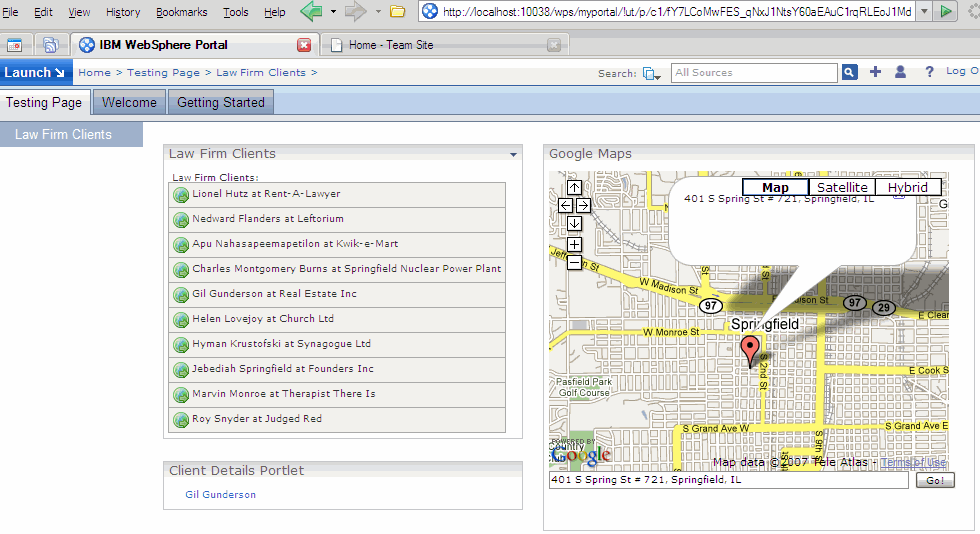Select Charles Montgomery Burns client row
The image size is (980, 534).
(x=337, y=270)
